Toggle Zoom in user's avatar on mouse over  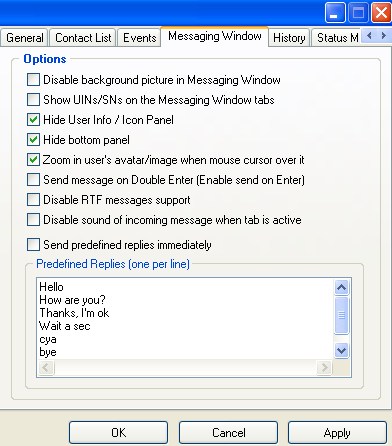[33, 160]
